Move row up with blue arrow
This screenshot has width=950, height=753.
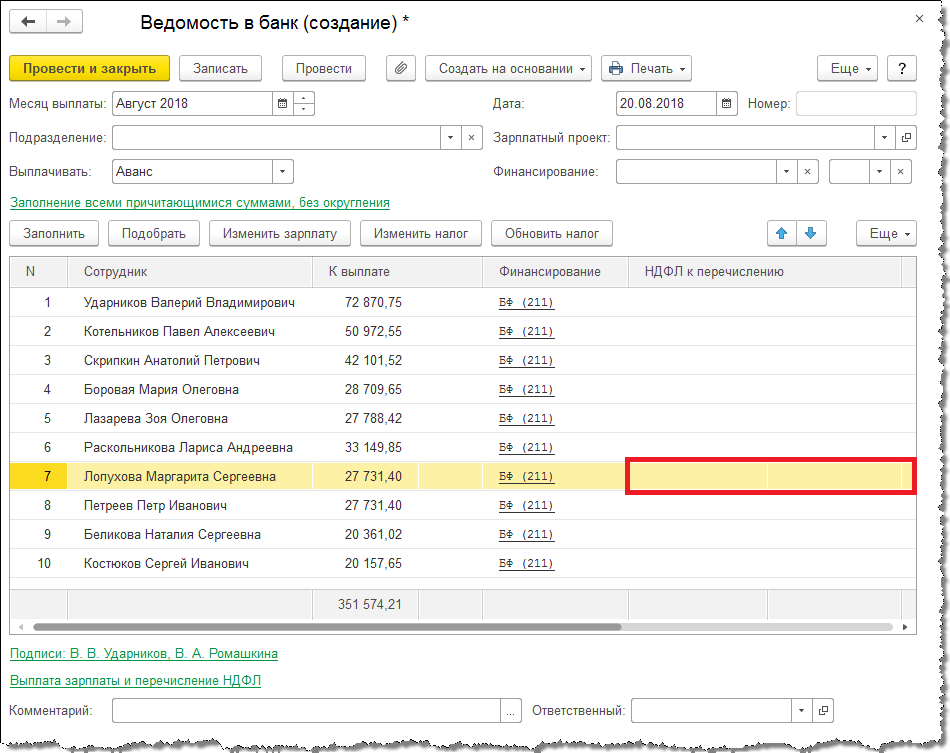(x=782, y=233)
